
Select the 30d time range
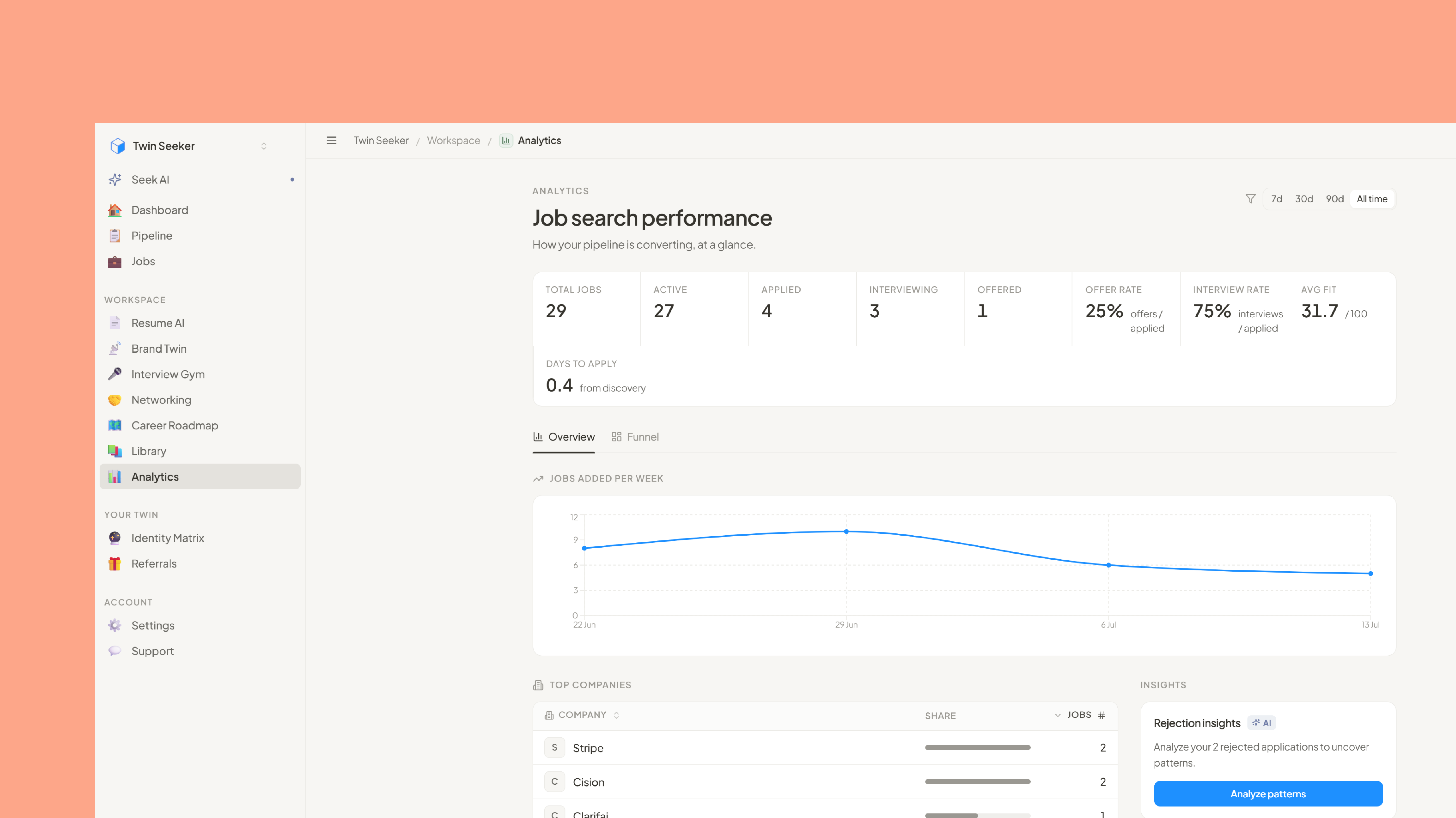coord(1304,199)
